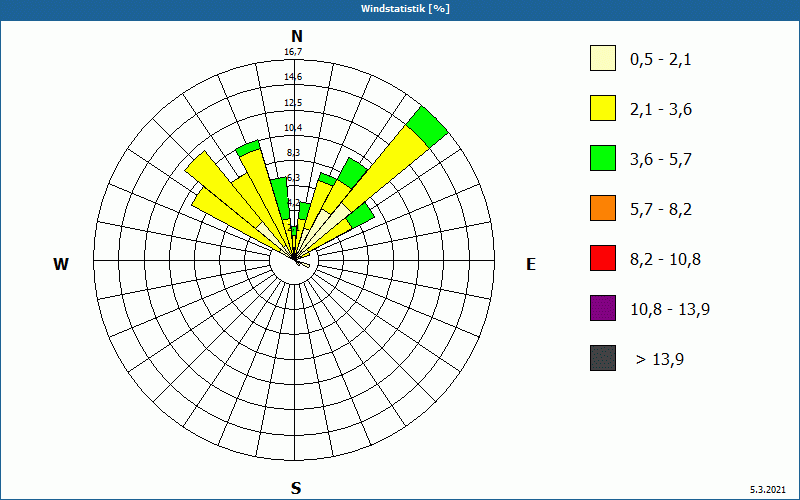800x500 pixels.
Task: Click the 12,5 radial axis value
Action: point(293,103)
